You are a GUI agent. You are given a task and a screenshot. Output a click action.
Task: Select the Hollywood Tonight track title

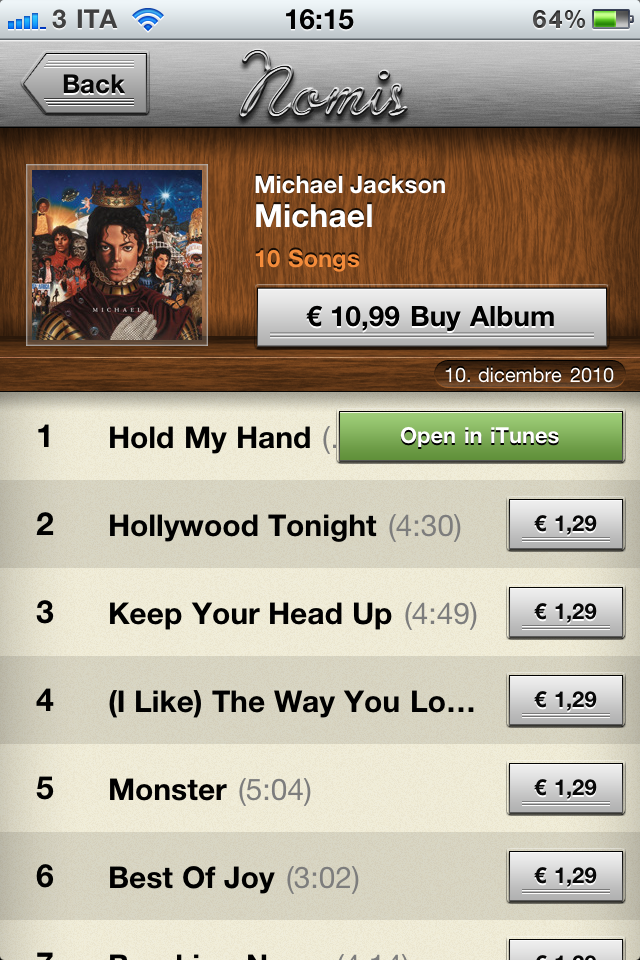243,526
